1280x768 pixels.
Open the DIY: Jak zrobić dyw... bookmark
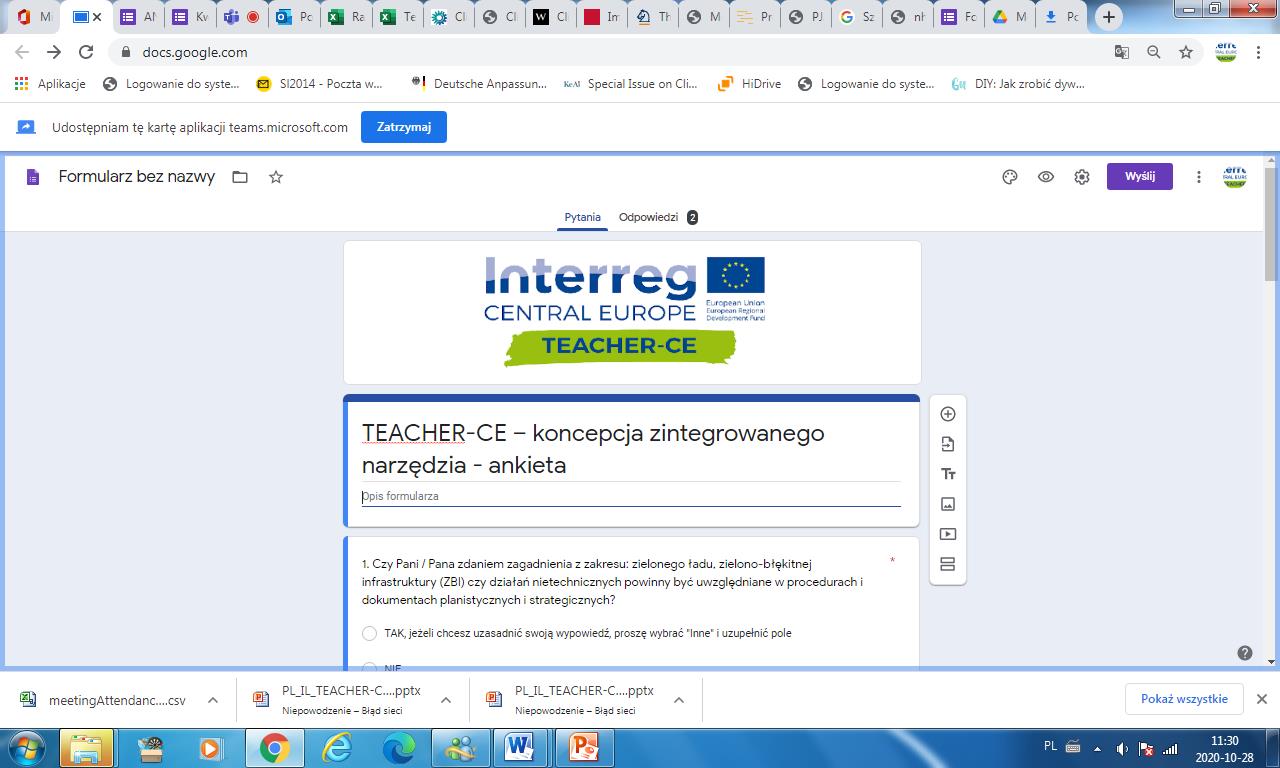[1018, 84]
